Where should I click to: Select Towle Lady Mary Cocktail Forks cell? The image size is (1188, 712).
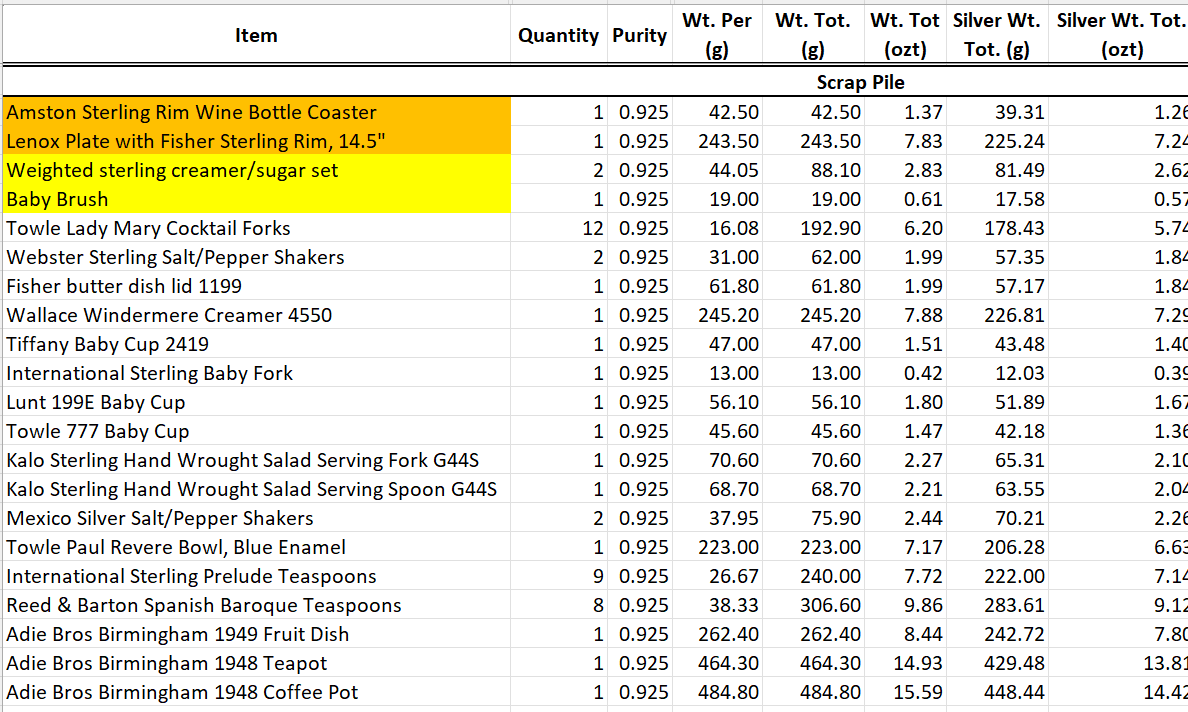click(257, 228)
